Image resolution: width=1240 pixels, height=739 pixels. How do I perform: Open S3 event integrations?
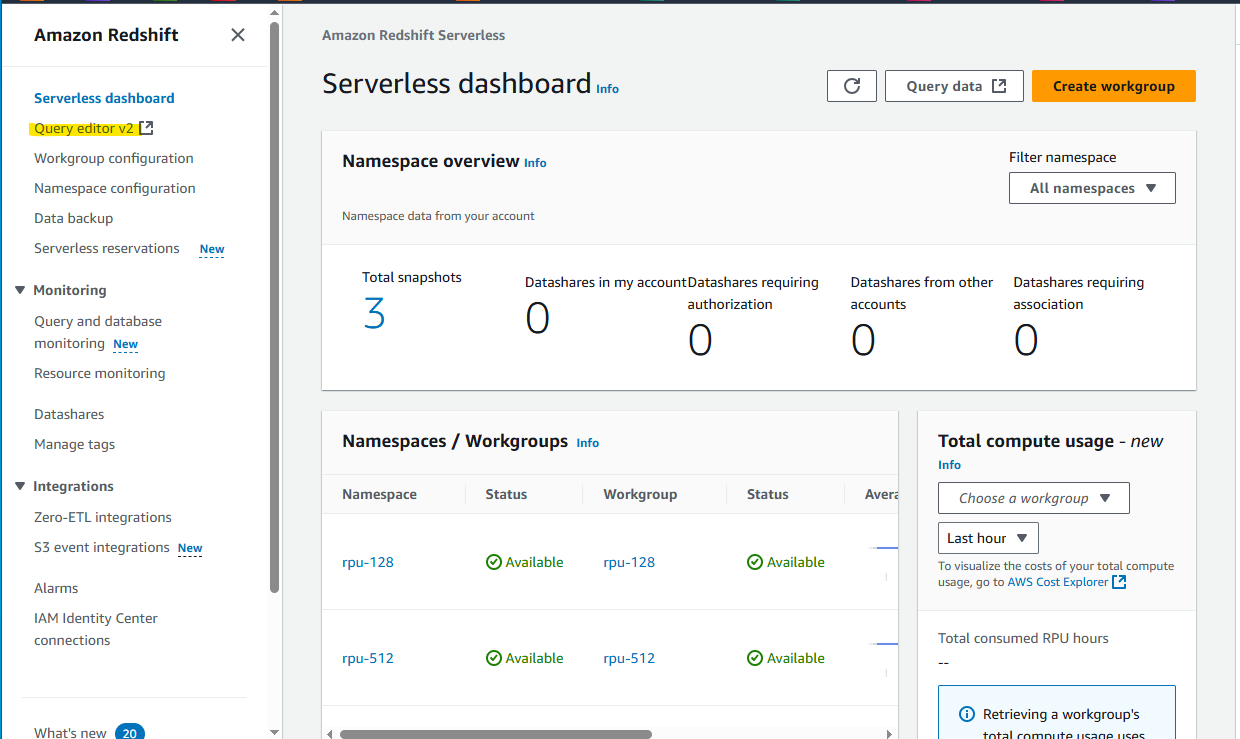102,547
